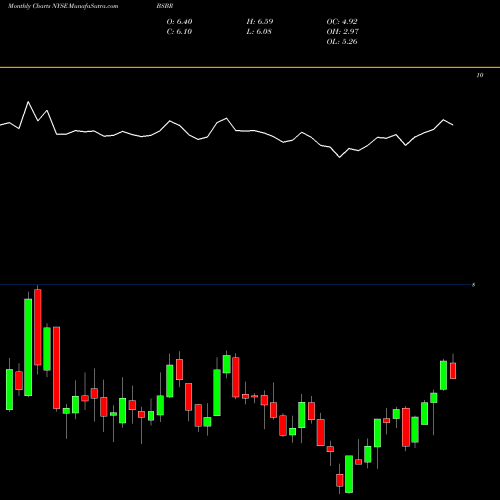Screen dimensions: 500x500
Task: Click the 'Monthly Charts NYSE MunafaSutra.com' title text
Action: pos(63,6)
